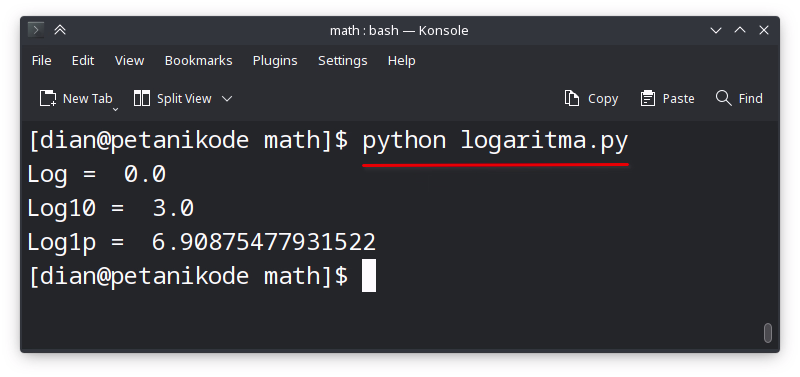The width and height of the screenshot is (800, 377).
Task: Click the Paste clipboard icon
Action: pos(647,98)
